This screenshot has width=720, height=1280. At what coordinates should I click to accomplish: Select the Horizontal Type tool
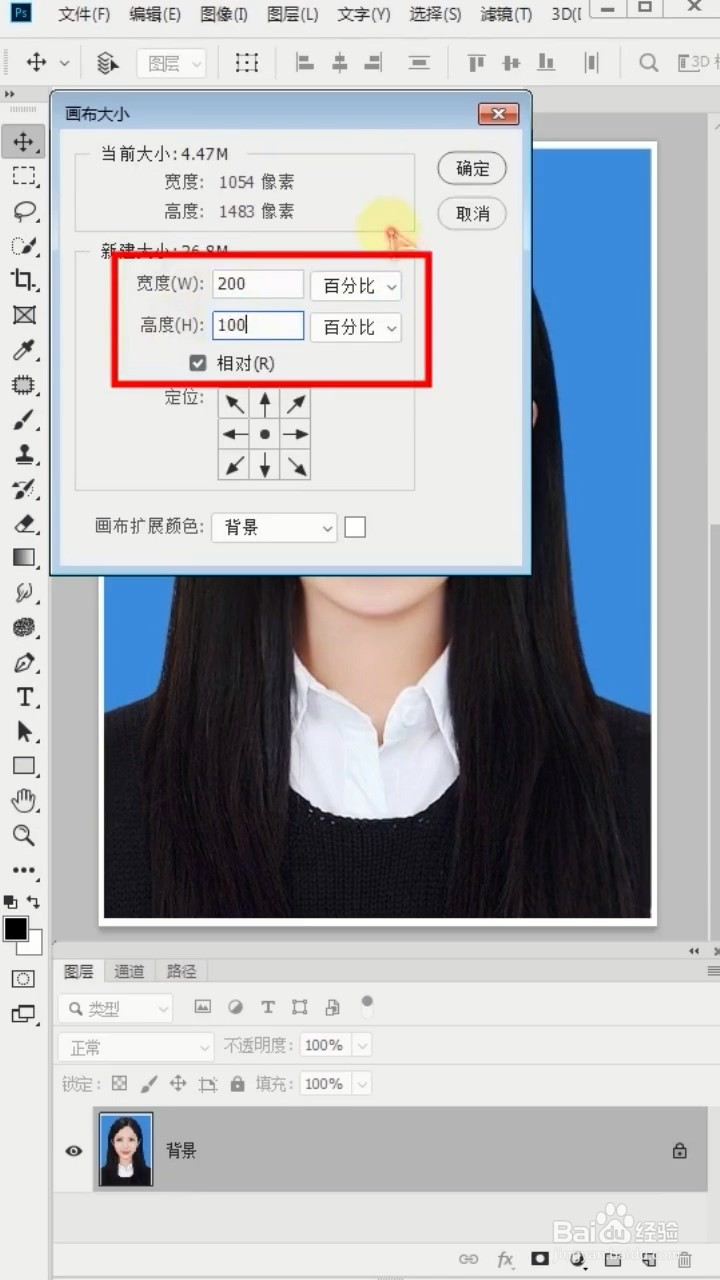click(24, 697)
